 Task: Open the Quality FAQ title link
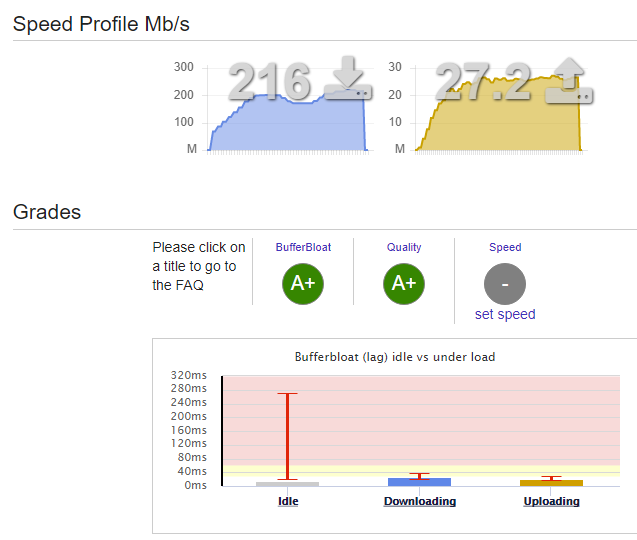[404, 247]
